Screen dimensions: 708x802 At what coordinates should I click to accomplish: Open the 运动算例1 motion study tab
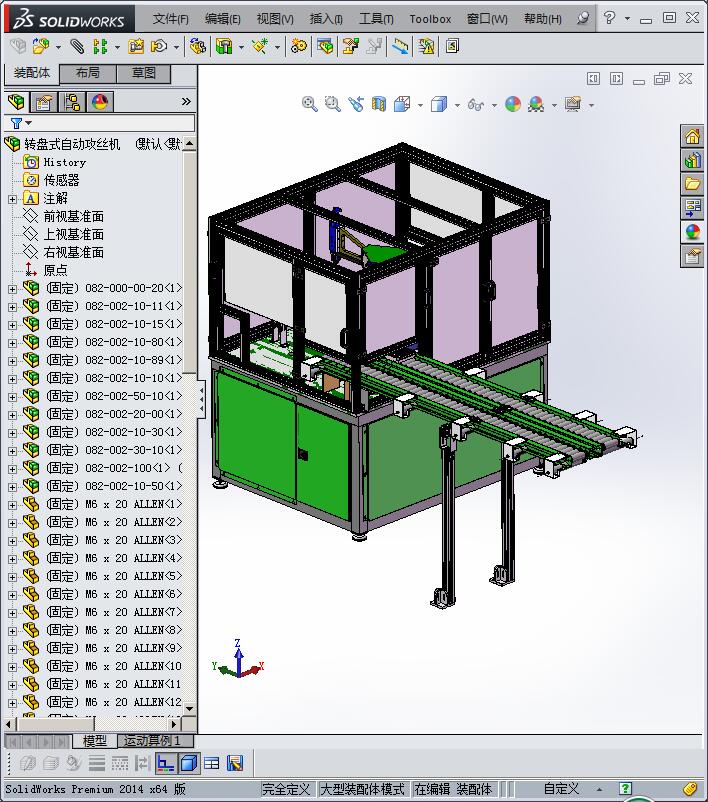point(156,740)
